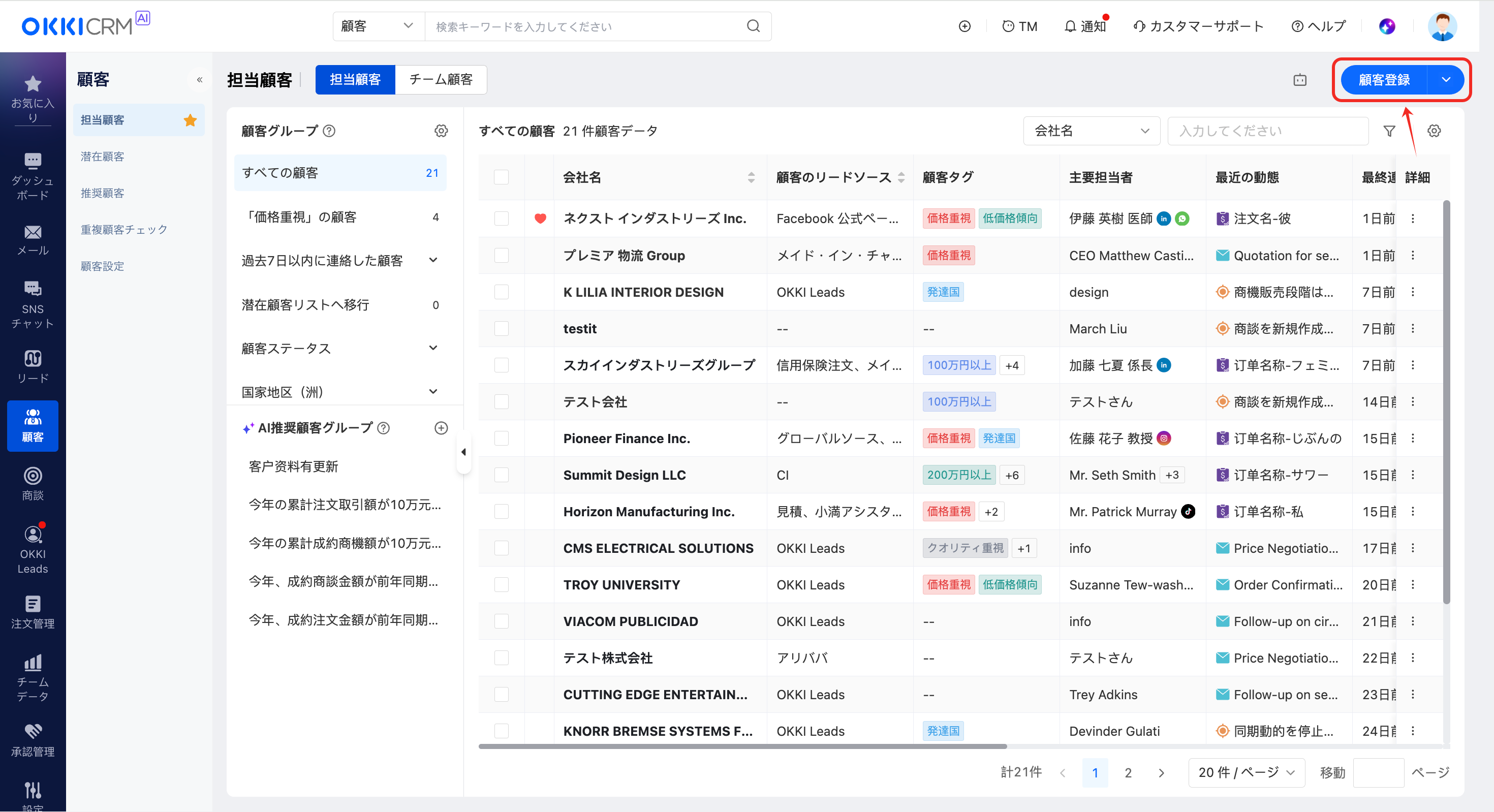
Task: Check the プレミア 物流 Group row checkbox
Action: tap(501, 255)
